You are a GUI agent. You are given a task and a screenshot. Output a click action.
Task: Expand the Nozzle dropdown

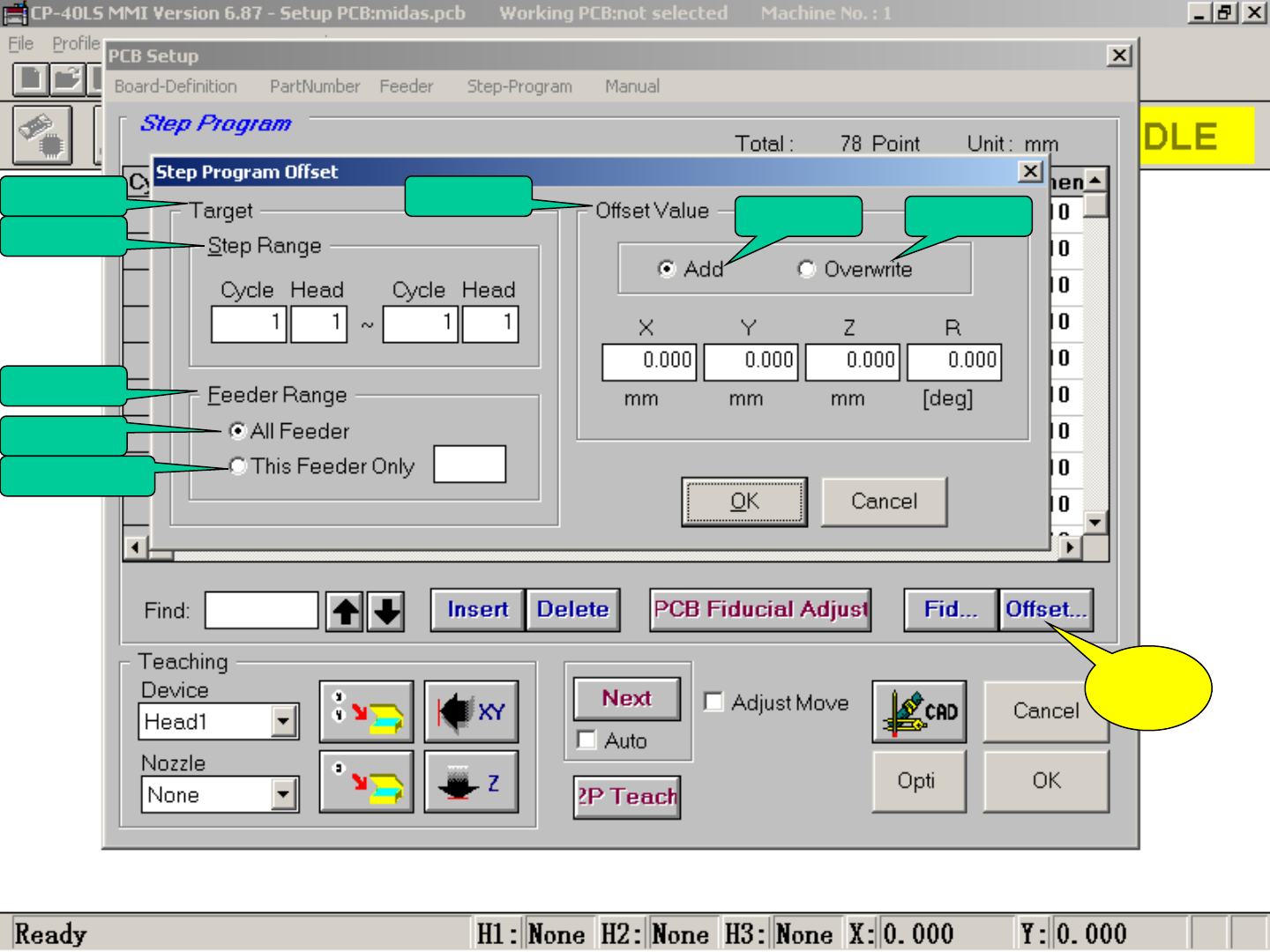282,795
